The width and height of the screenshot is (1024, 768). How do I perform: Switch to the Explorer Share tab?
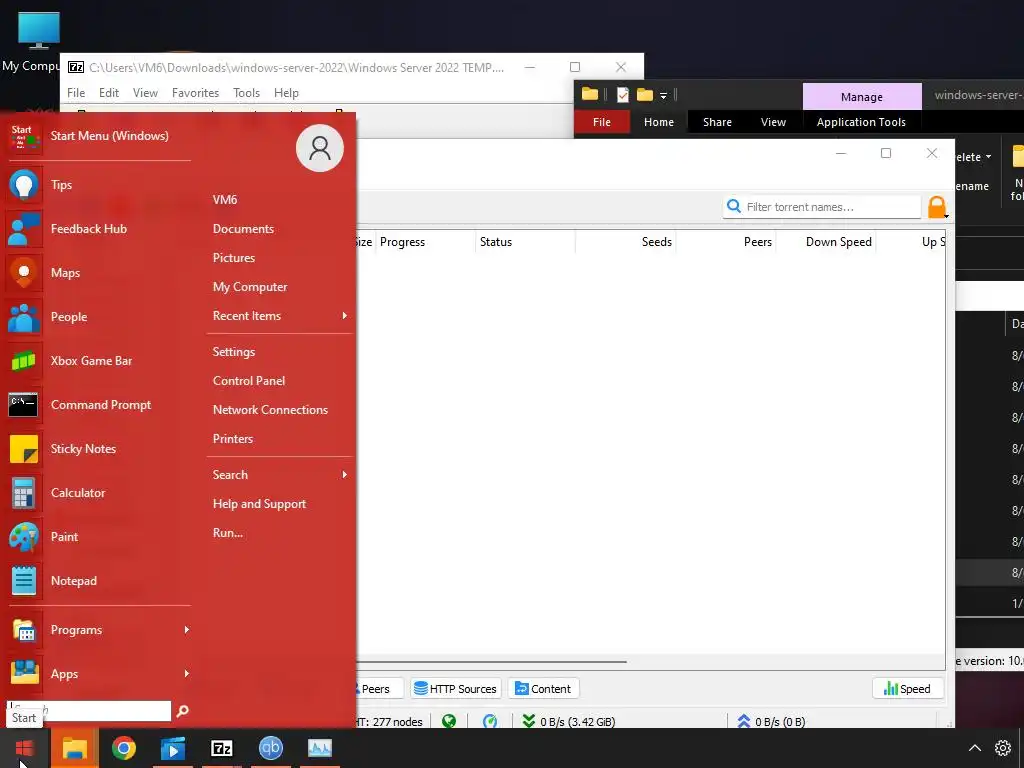pos(717,122)
